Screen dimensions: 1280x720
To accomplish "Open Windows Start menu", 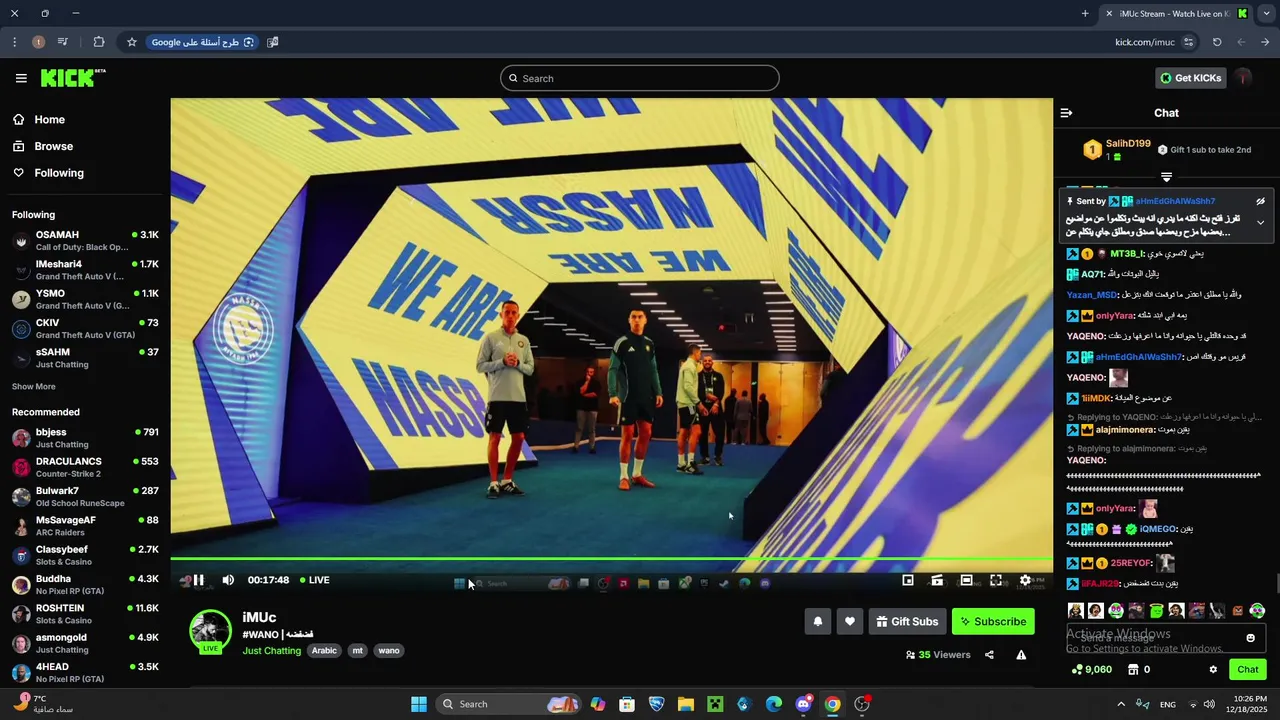I will click(419, 704).
